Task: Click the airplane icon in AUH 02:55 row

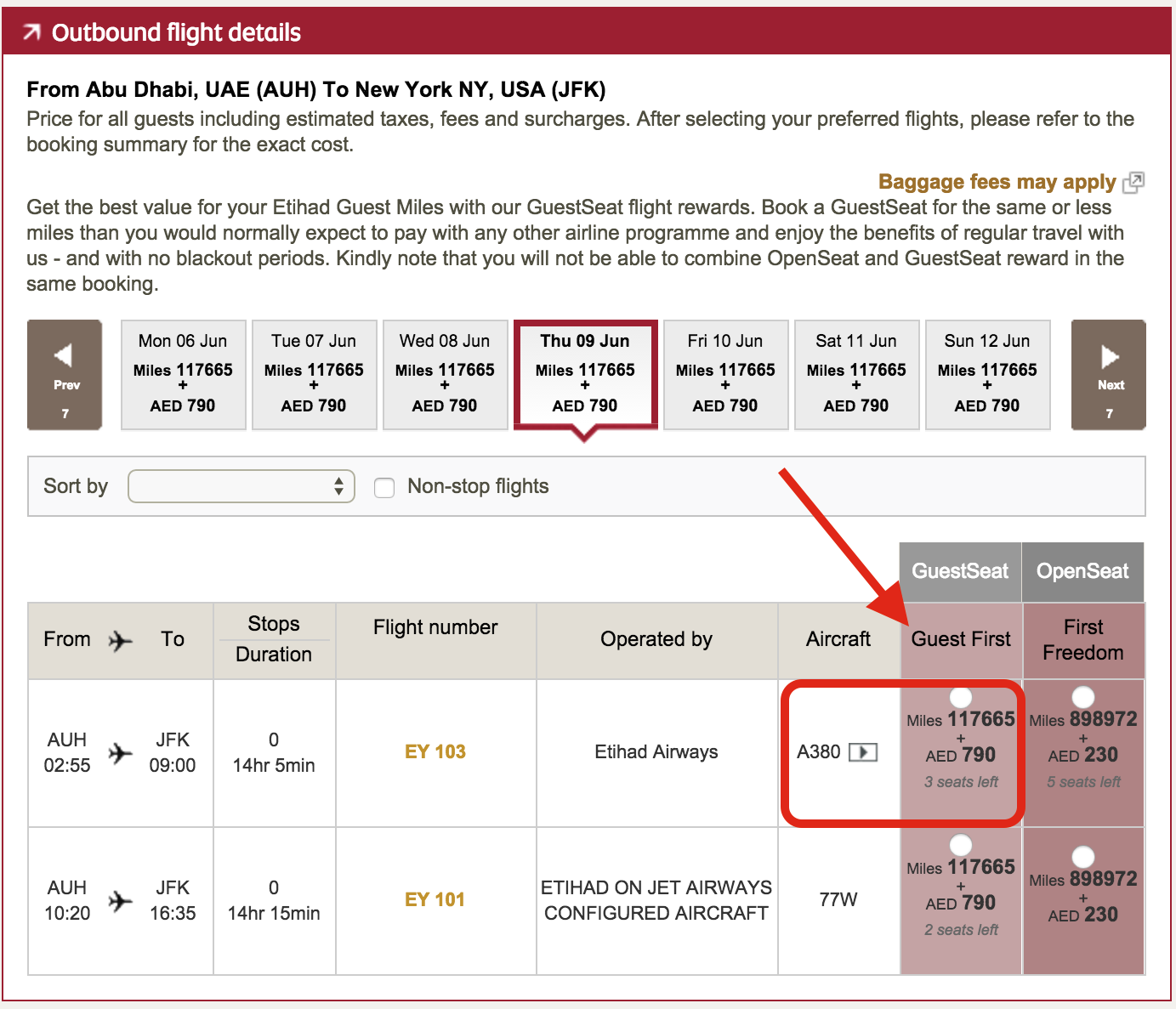Action: tap(121, 753)
